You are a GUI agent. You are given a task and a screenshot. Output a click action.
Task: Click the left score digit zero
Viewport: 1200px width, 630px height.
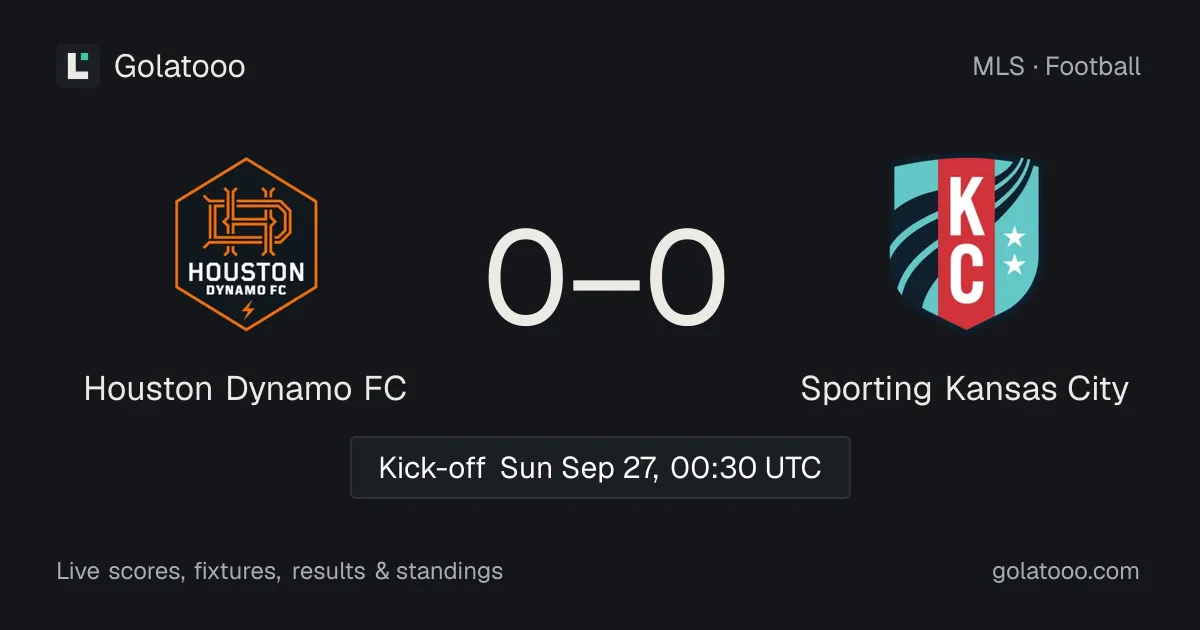[x=527, y=279]
